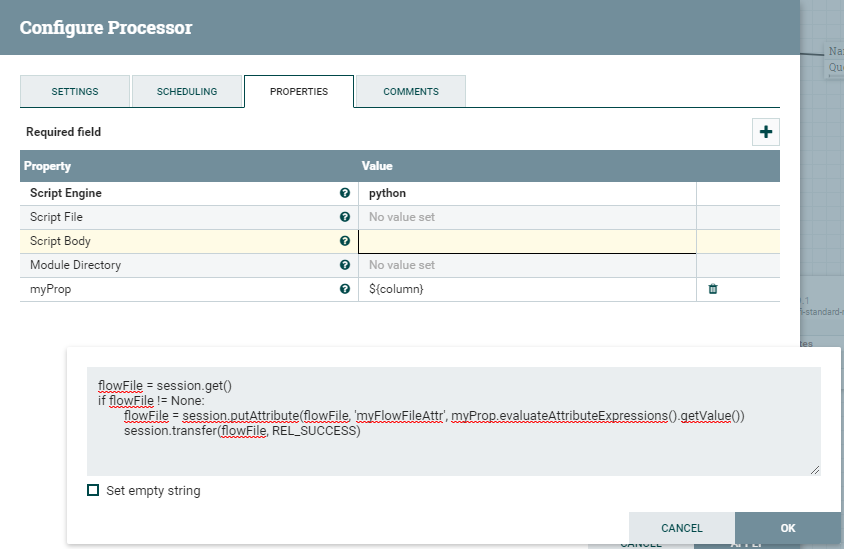
Task: Click help icon beside Script Engine
Action: pyautogui.click(x=345, y=193)
